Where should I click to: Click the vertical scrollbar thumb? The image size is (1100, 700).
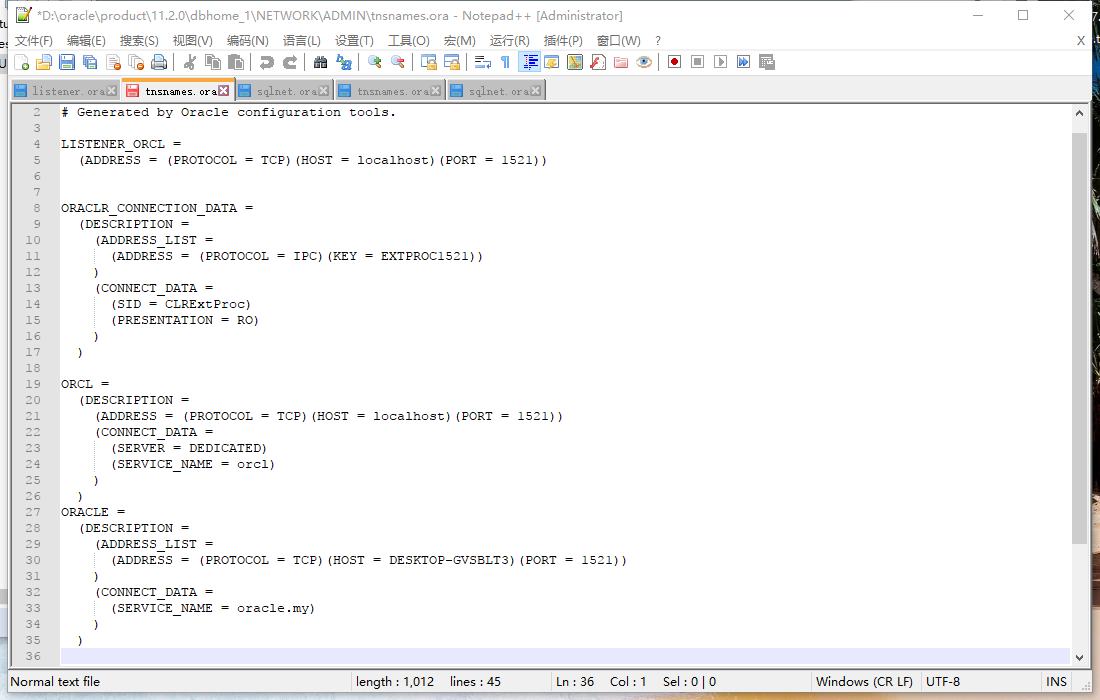[x=1079, y=338]
